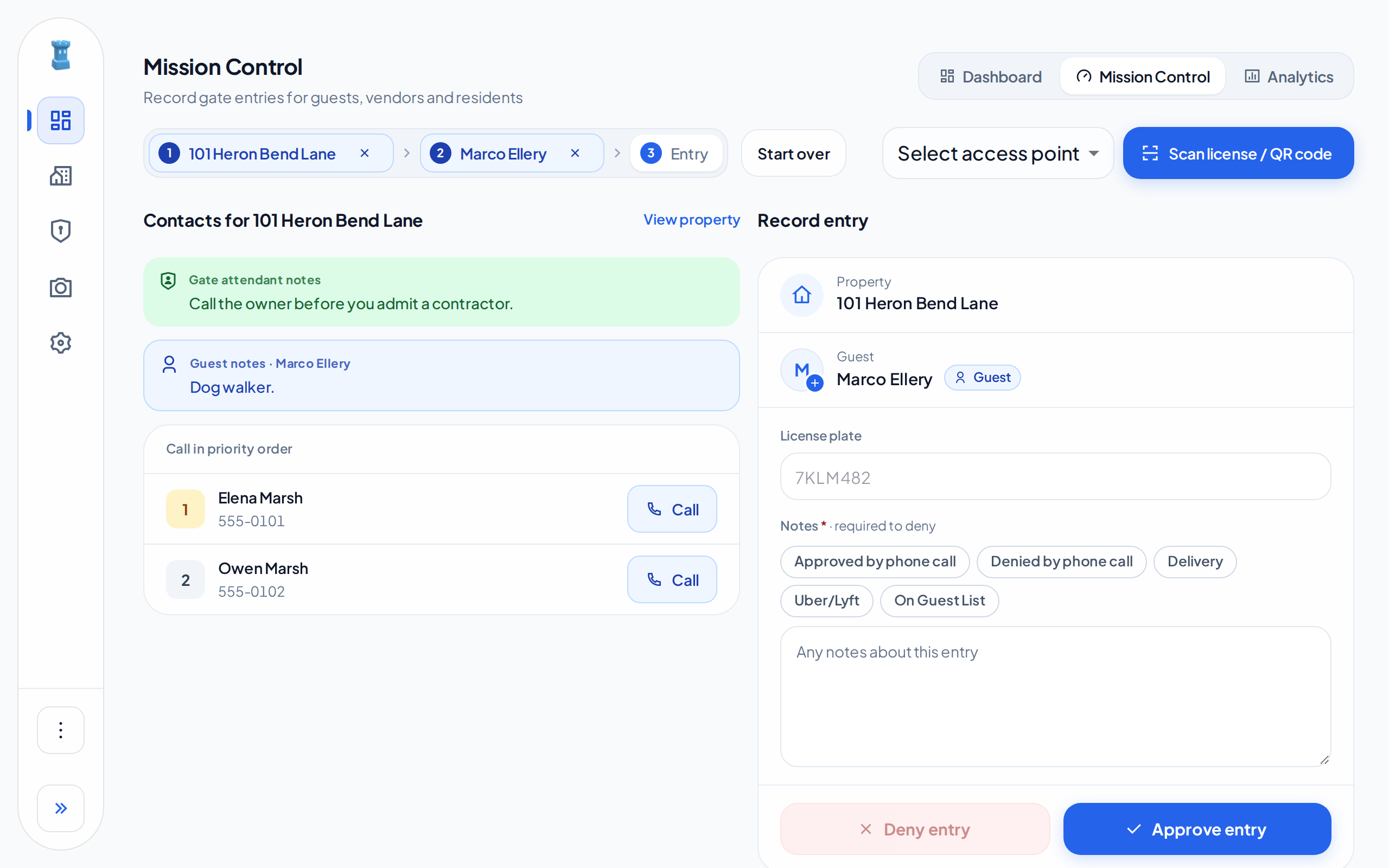
Task: Focus the entry notes text area
Action: (1055, 697)
